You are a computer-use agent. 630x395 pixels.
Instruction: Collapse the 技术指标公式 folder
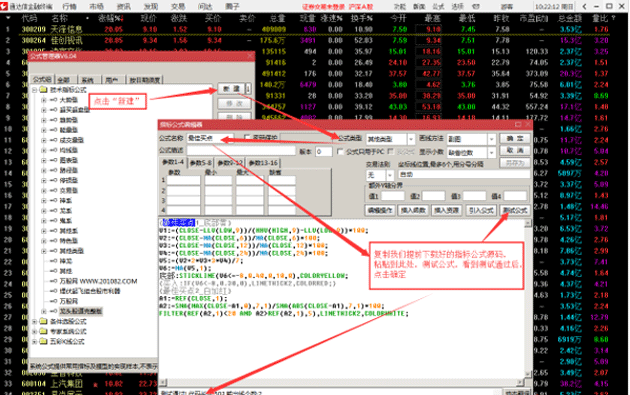pos(35,90)
